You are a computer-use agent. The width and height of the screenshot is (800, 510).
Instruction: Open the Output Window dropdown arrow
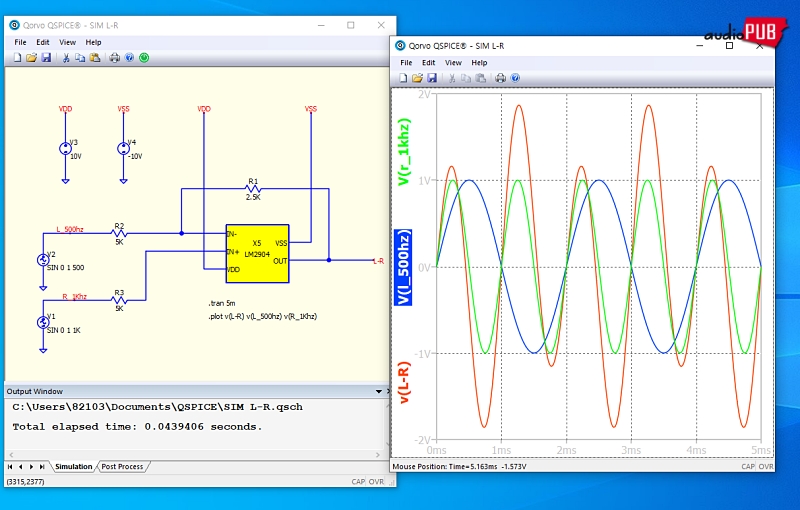378,391
